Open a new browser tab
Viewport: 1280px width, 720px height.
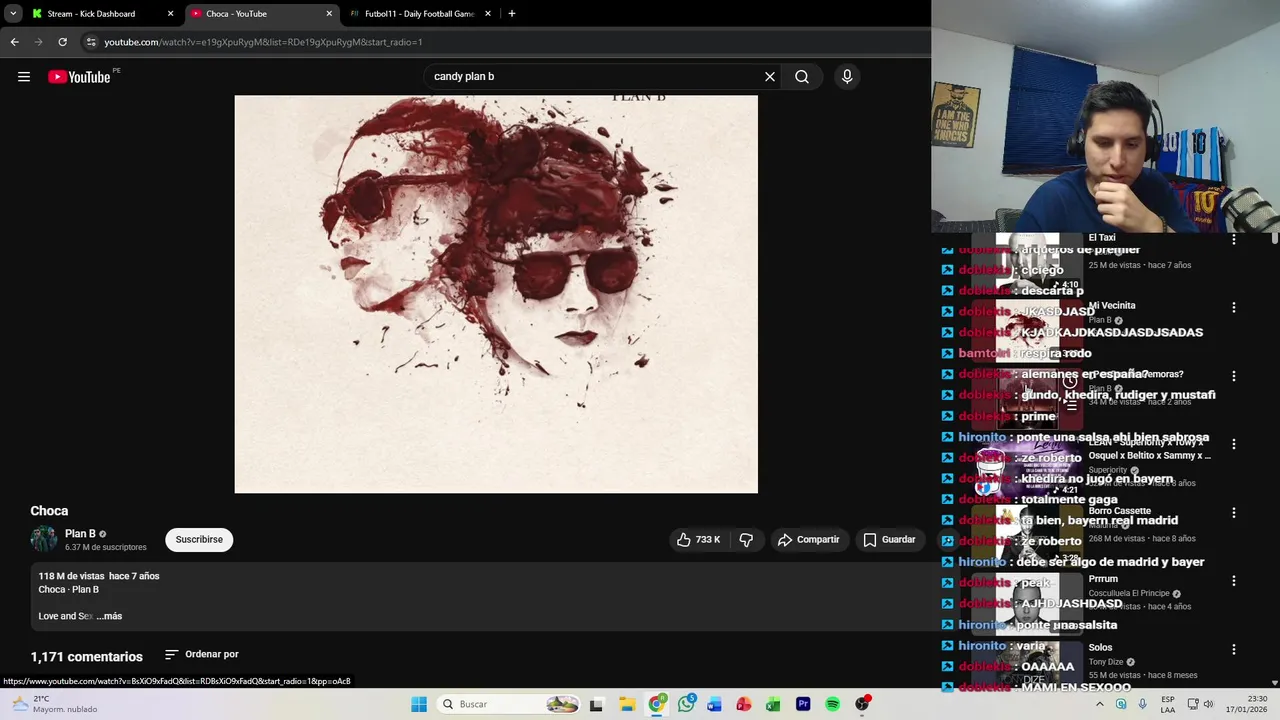[x=512, y=14]
